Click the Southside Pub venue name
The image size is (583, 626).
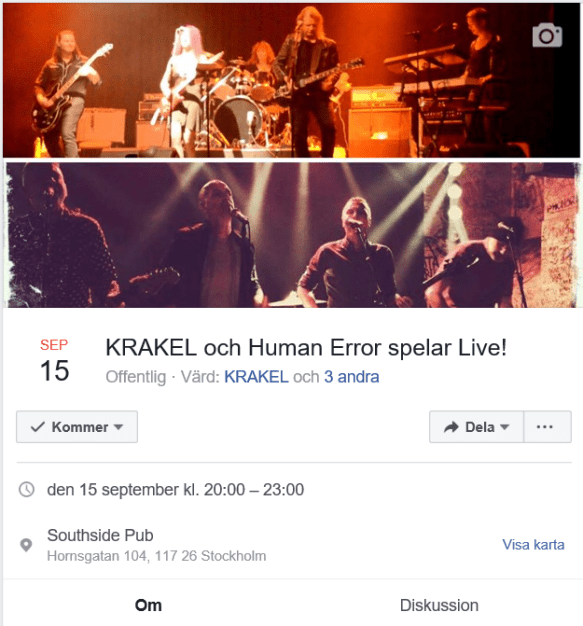tap(100, 535)
